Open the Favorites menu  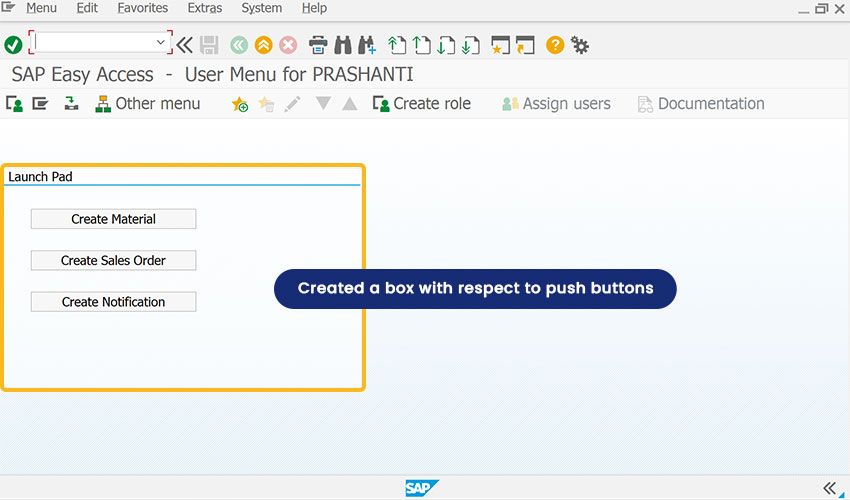[143, 8]
